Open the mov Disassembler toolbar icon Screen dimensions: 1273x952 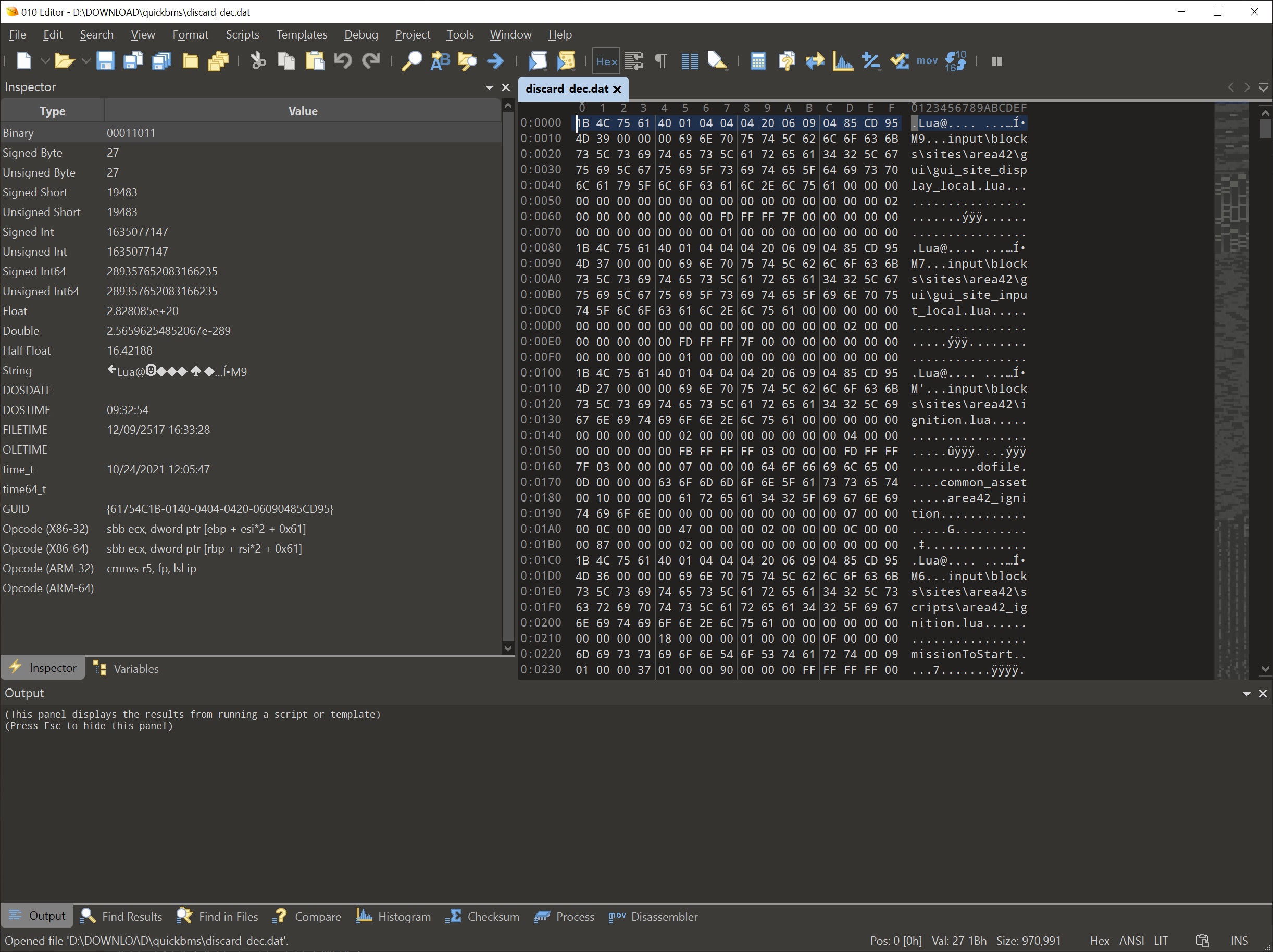tap(927, 61)
